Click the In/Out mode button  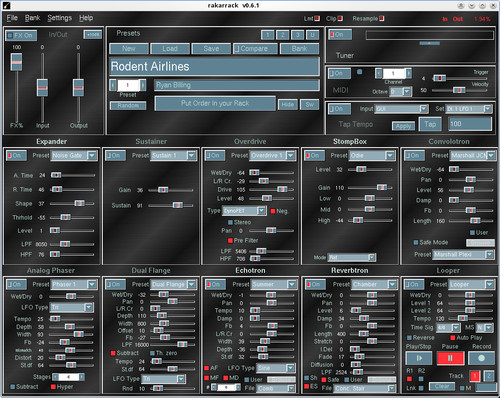tap(93, 35)
